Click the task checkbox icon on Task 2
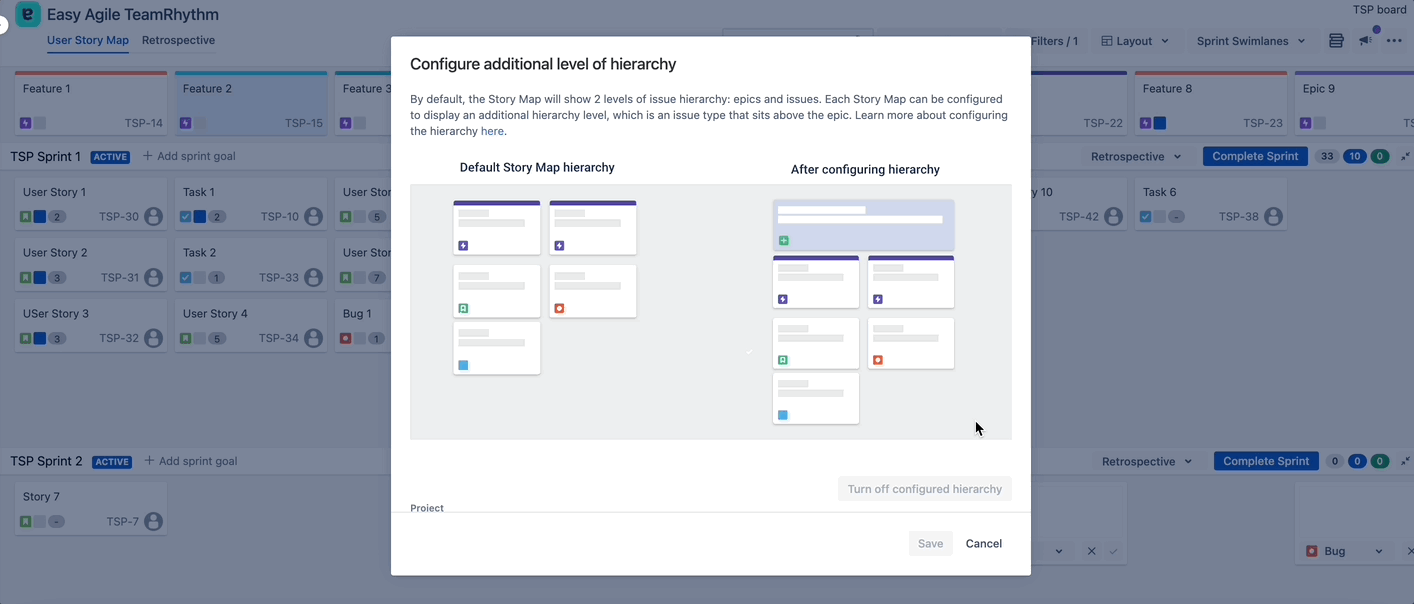1414x604 pixels. pyautogui.click(x=185, y=278)
